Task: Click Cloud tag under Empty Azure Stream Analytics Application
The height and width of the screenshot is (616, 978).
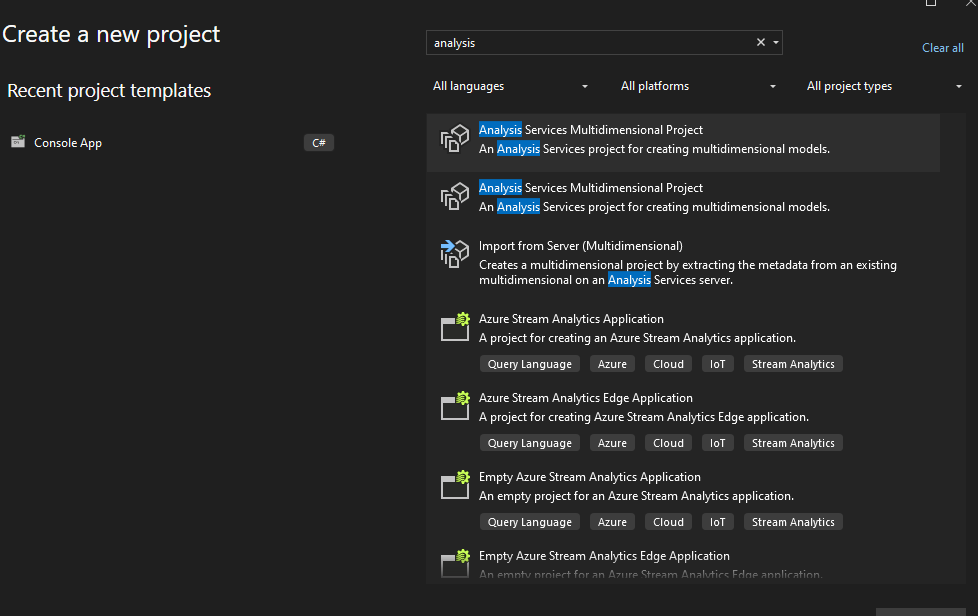Action: [x=668, y=522]
